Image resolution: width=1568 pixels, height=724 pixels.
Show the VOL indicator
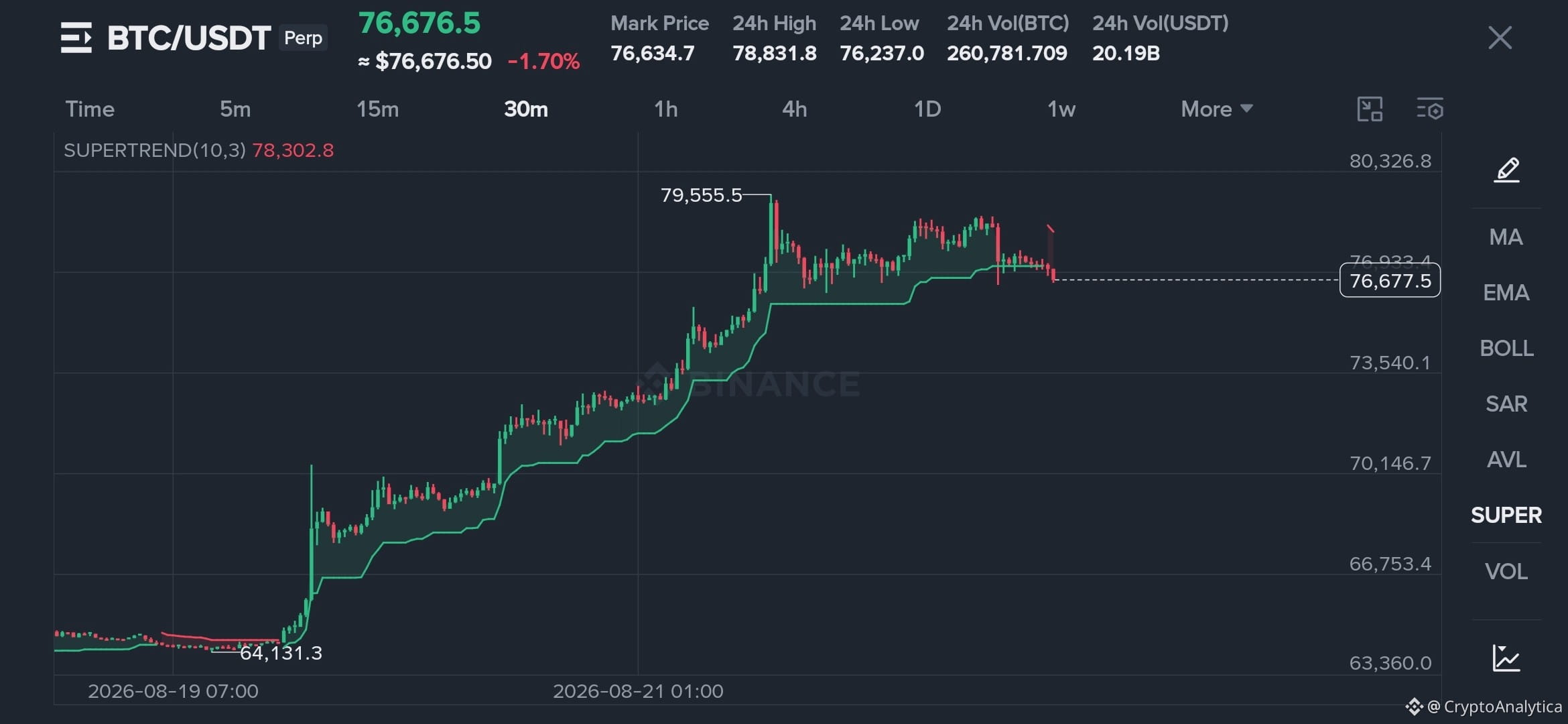(x=1506, y=572)
